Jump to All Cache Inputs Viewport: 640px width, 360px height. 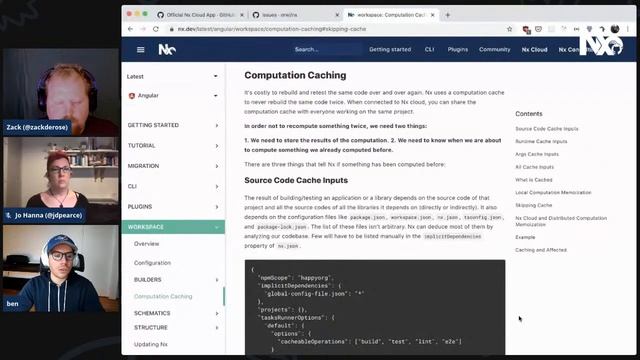coord(534,167)
